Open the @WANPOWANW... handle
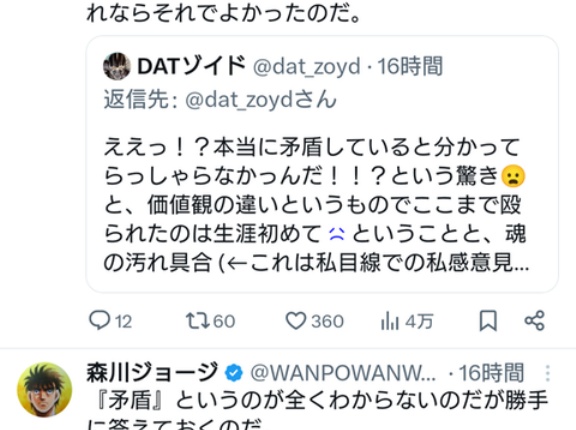The width and height of the screenshot is (576, 430). (x=343, y=373)
